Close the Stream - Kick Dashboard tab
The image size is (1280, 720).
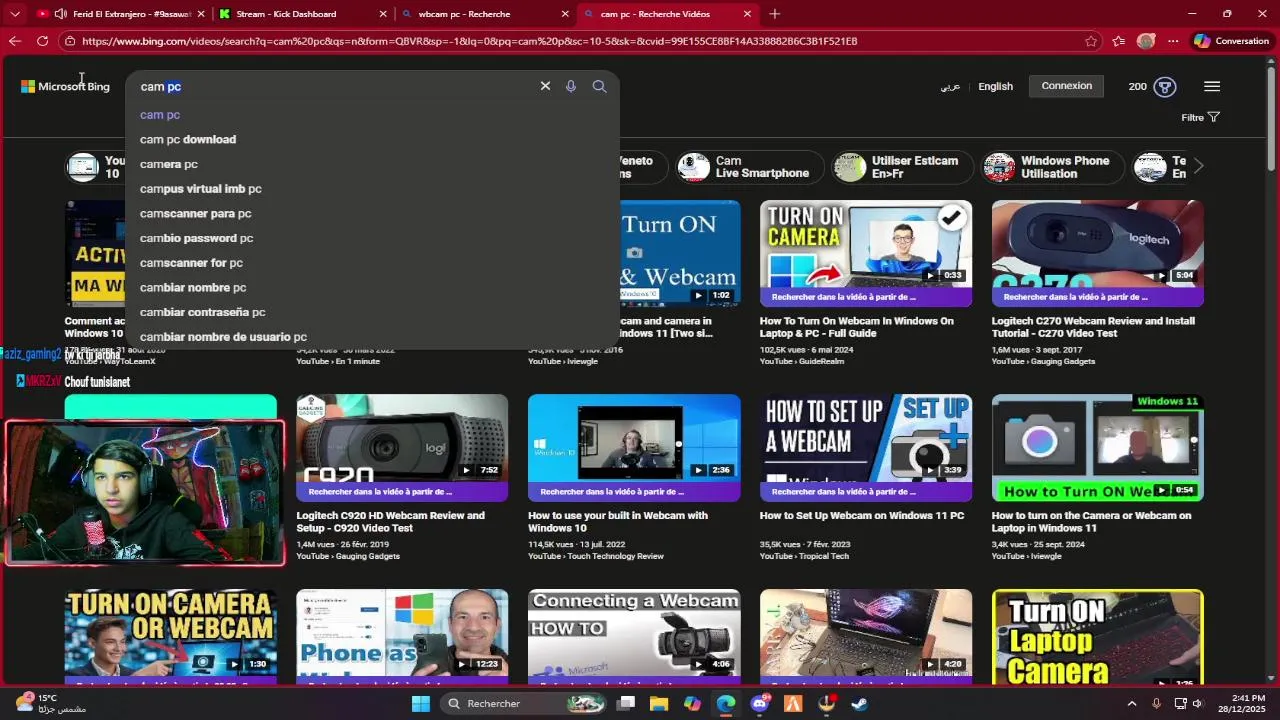(x=383, y=14)
